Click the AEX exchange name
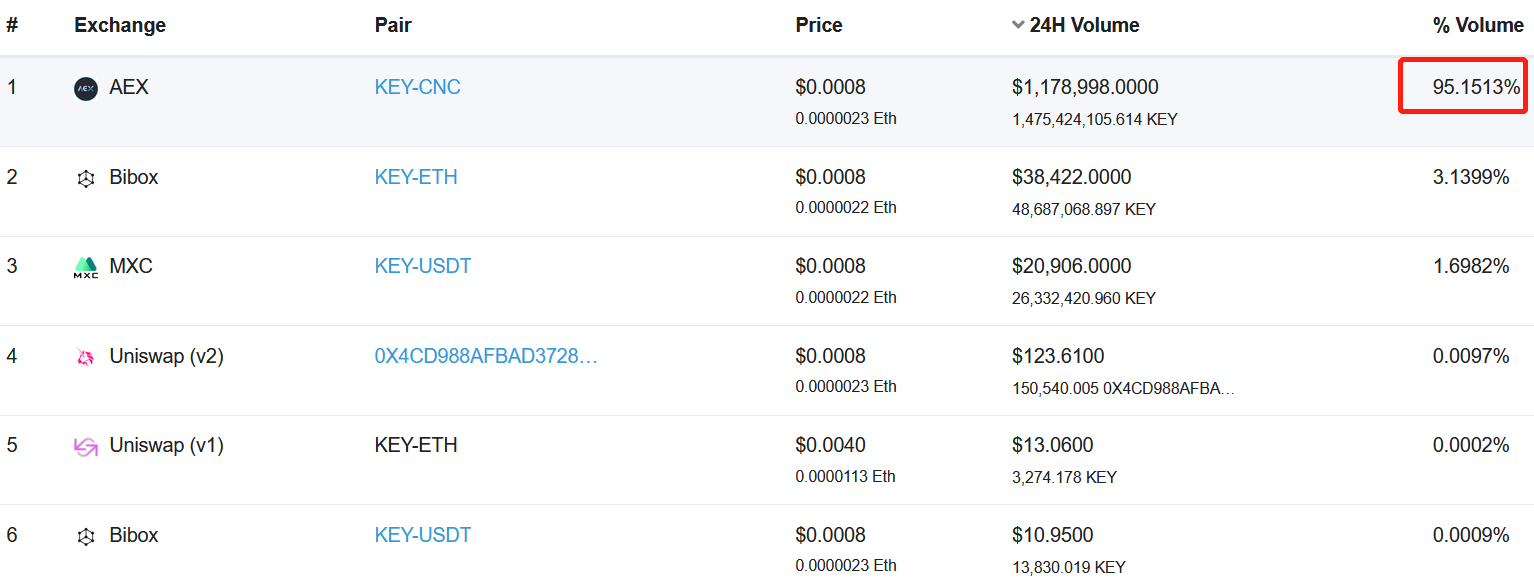1534x581 pixels. [x=129, y=87]
